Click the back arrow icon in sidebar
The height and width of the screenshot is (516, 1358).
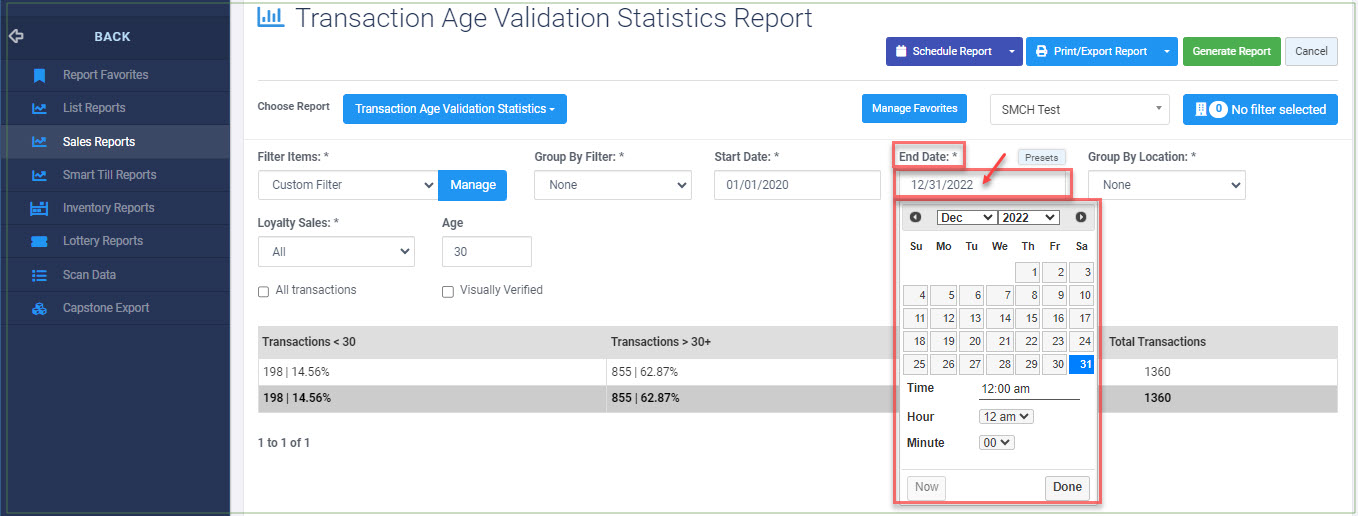15,36
